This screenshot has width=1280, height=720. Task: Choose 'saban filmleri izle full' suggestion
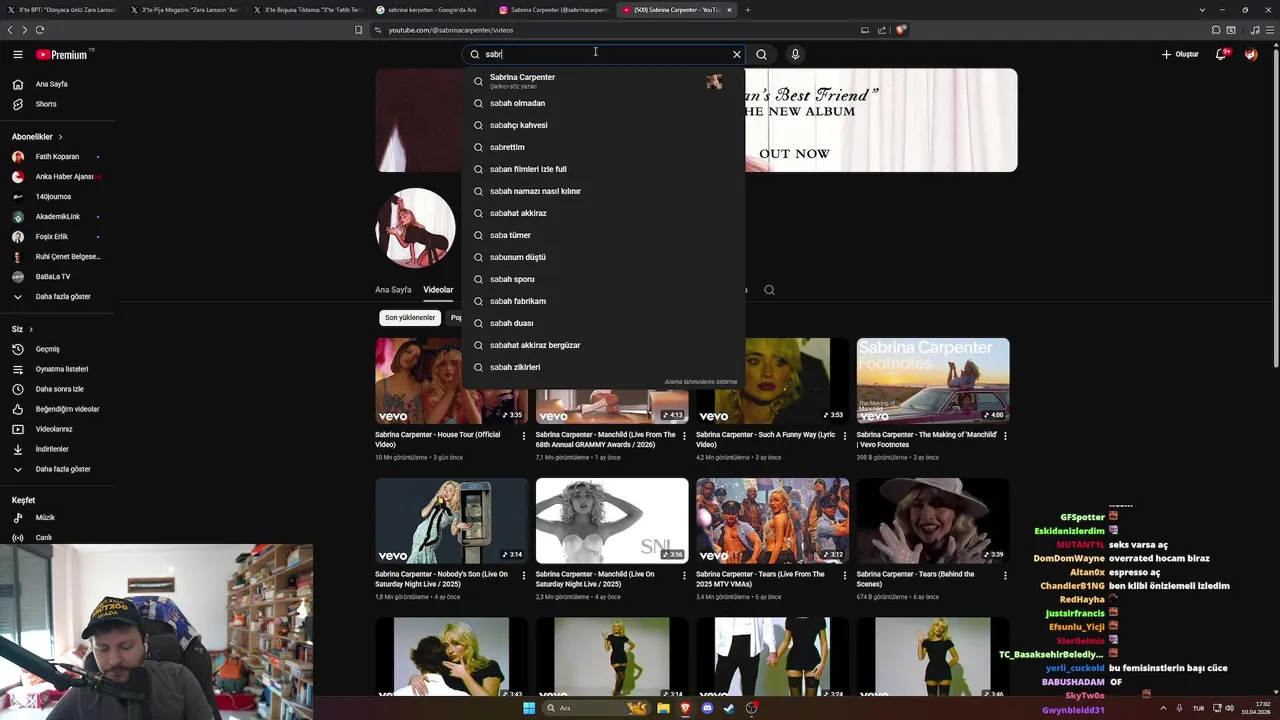coord(603,169)
